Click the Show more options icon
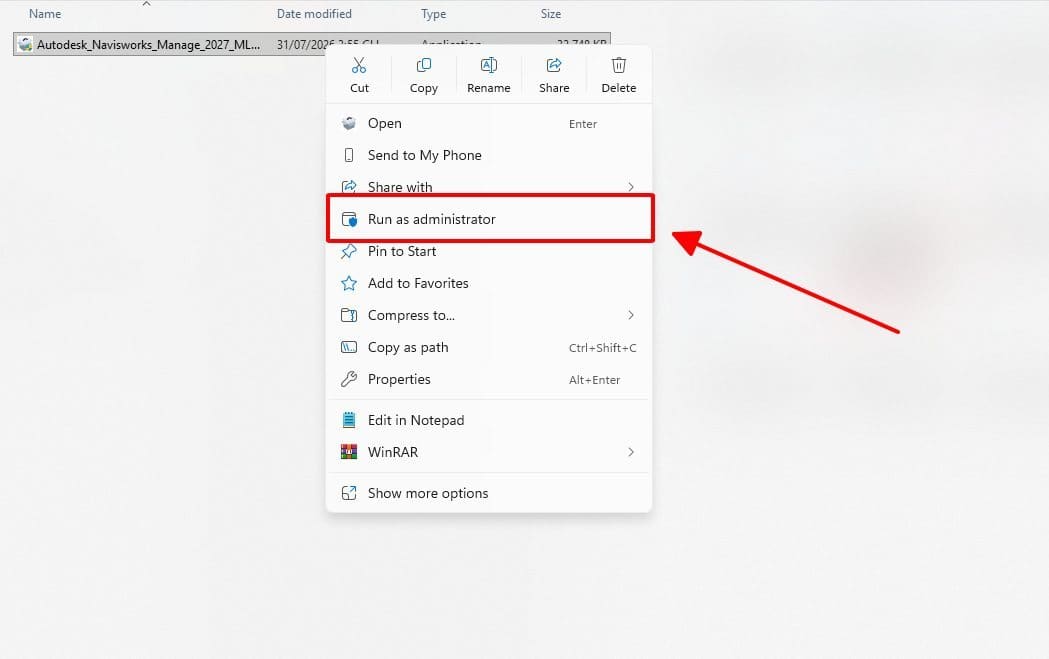 349,493
